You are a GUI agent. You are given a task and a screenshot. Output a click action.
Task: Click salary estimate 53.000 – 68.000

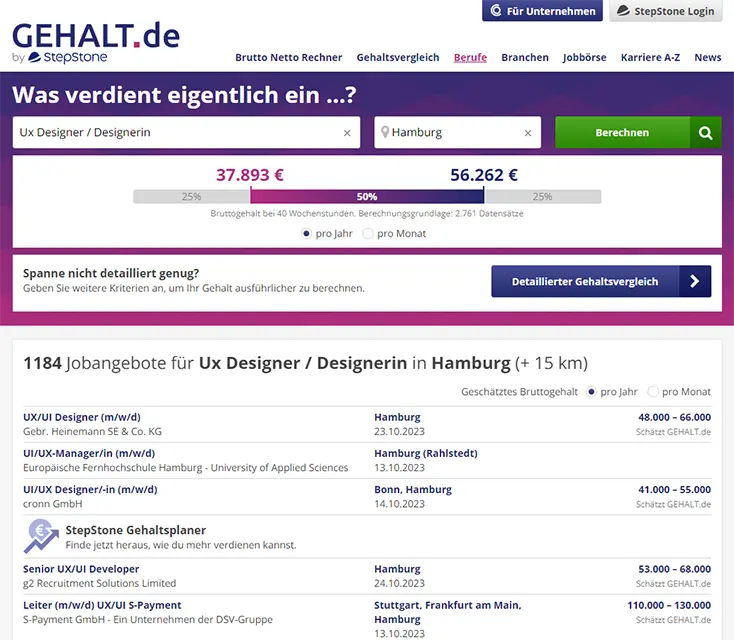coord(675,569)
